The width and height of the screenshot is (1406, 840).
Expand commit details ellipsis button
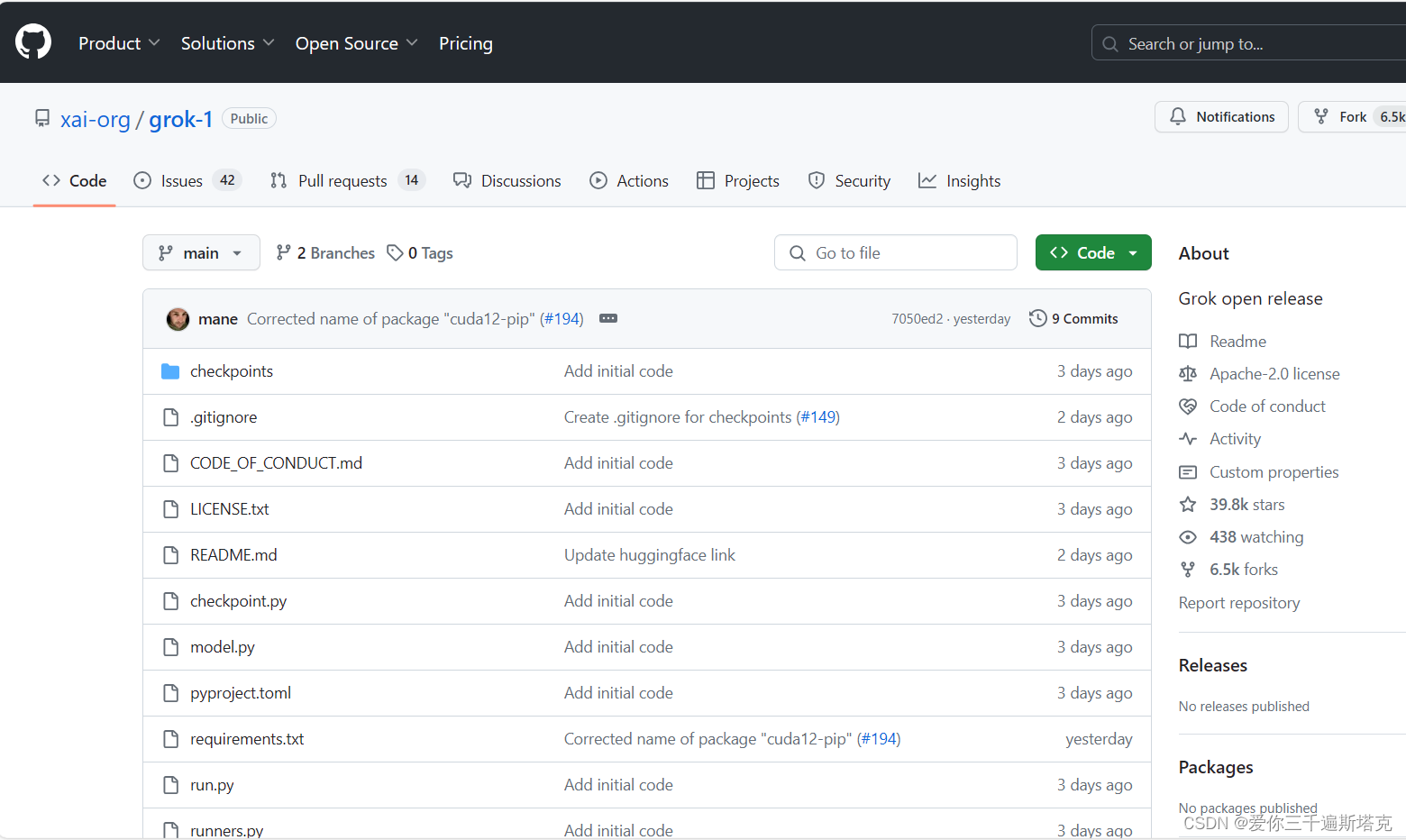[608, 319]
